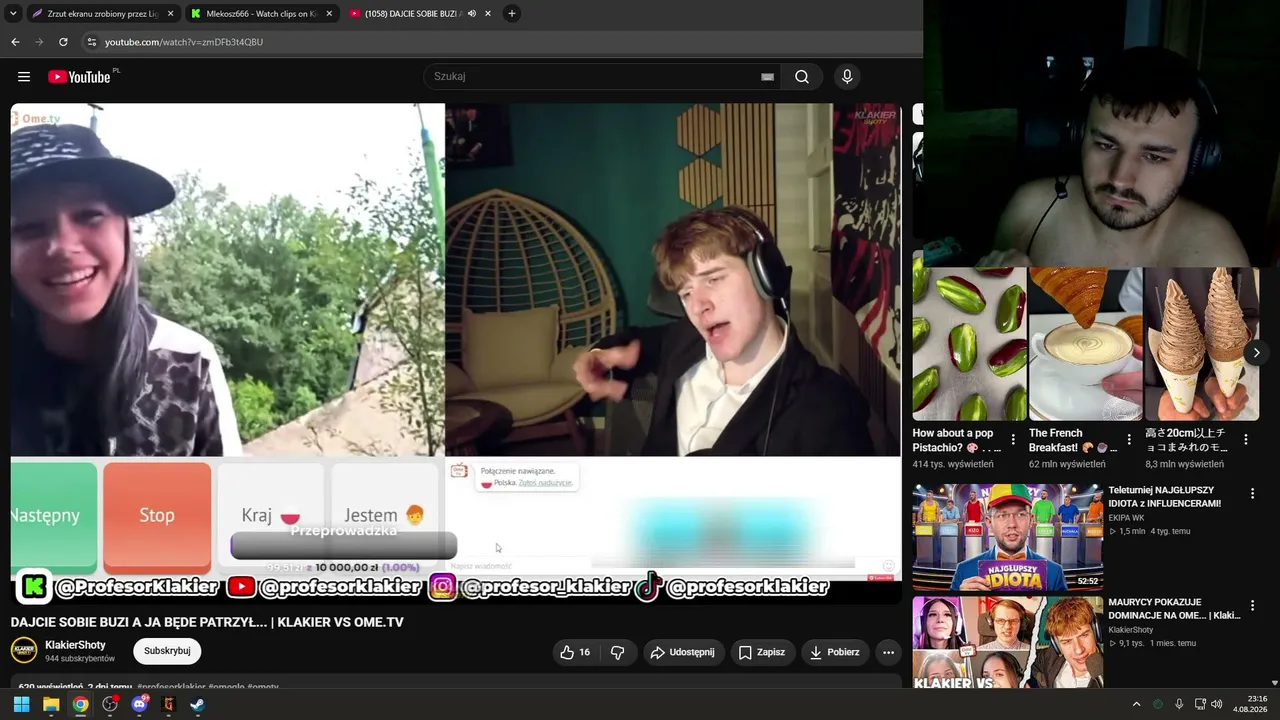Image resolution: width=1280 pixels, height=720 pixels.
Task: Dislike the video with thumbs down
Action: tap(617, 652)
